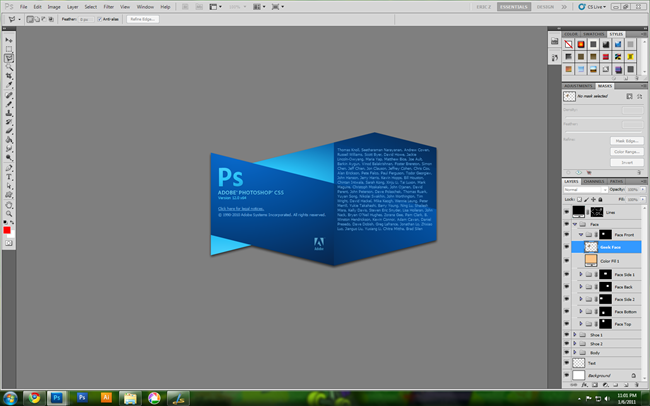Switch to the Channels tab
650x406 pixels.
pos(594,181)
